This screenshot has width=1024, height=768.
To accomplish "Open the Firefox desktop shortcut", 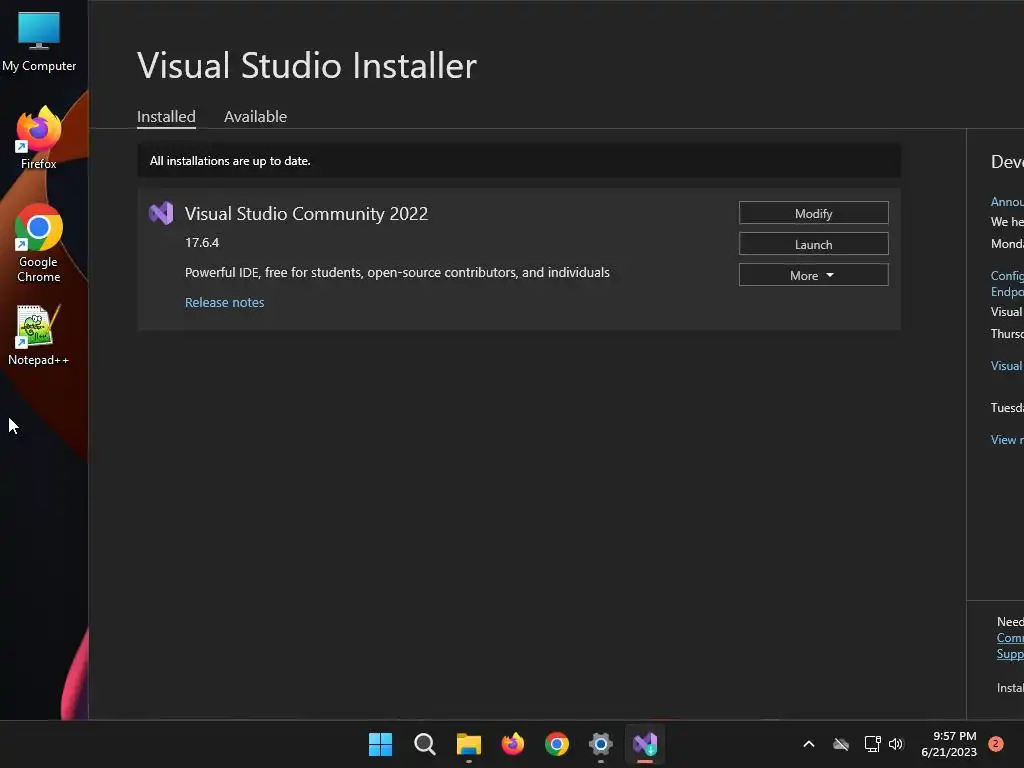I will tap(39, 138).
